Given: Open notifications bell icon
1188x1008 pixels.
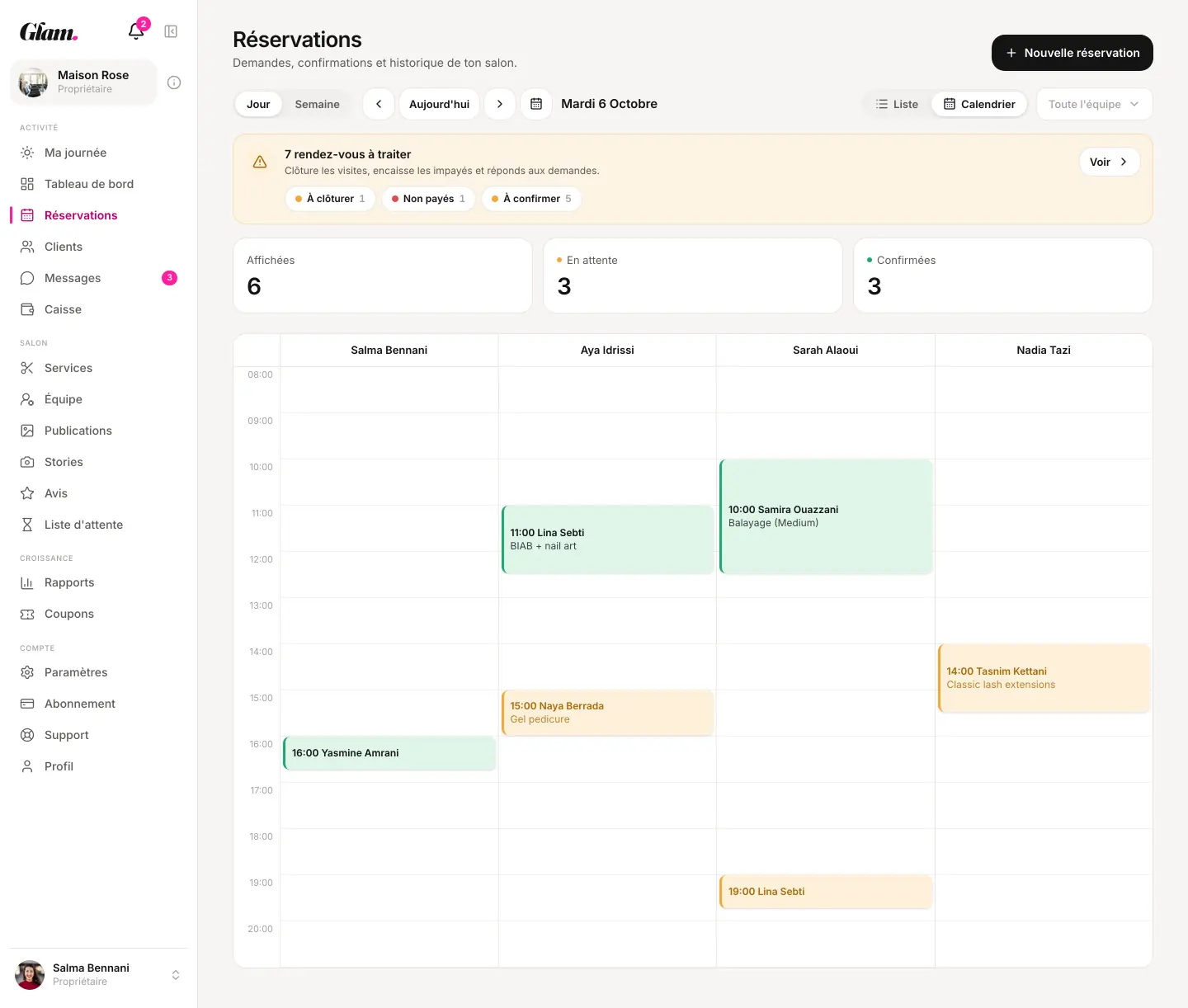Looking at the screenshot, I should pos(136,31).
